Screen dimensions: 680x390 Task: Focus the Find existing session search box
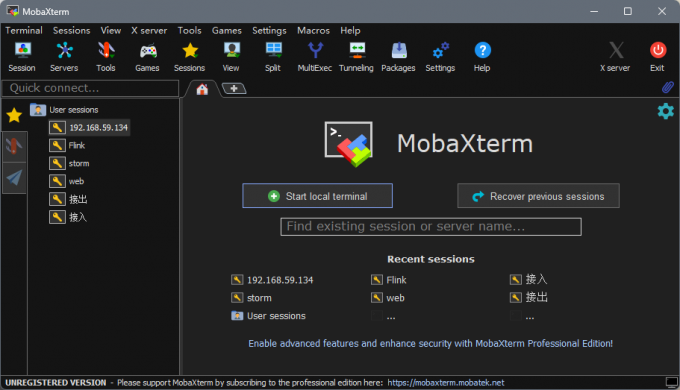pos(431,226)
